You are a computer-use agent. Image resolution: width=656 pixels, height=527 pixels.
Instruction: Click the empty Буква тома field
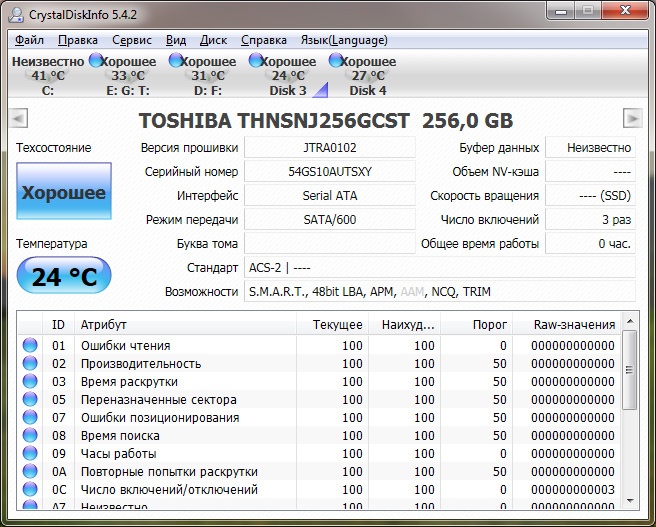click(330, 243)
